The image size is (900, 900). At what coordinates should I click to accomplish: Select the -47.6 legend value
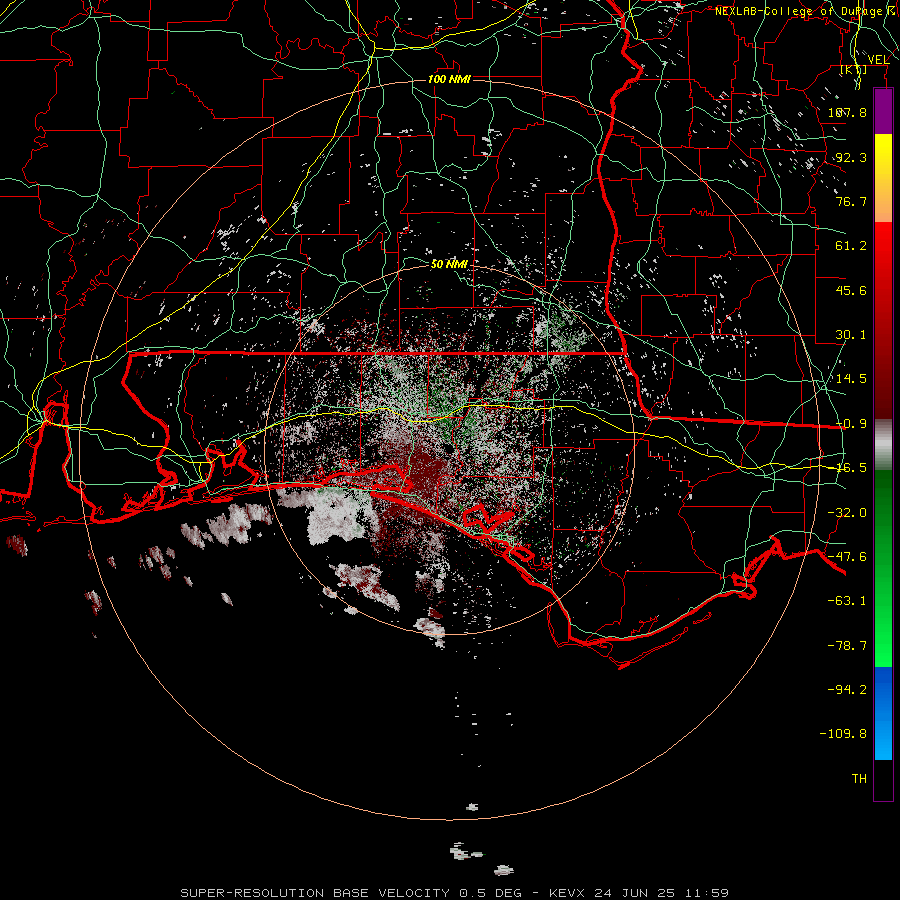[847, 557]
